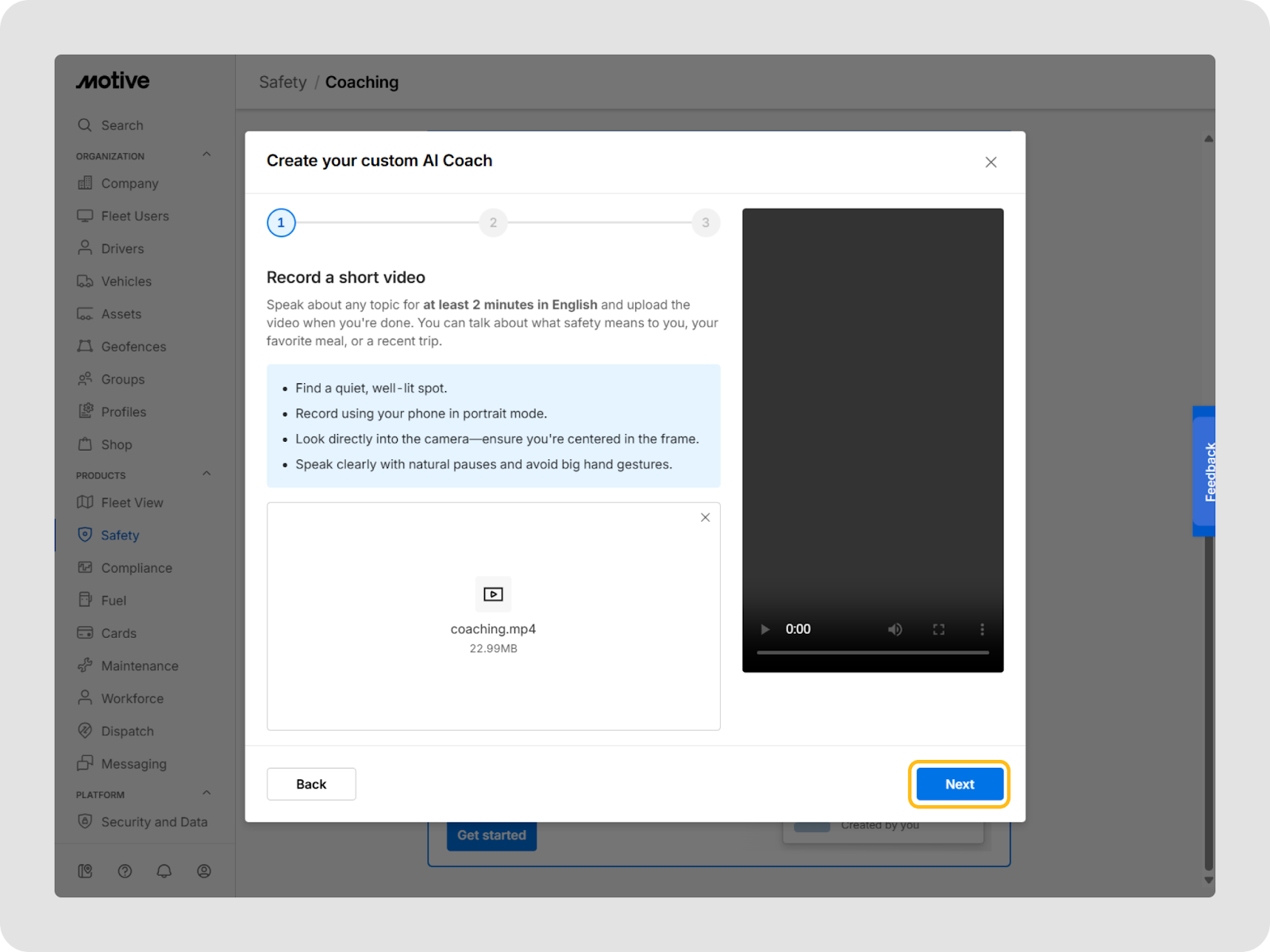This screenshot has width=1270, height=952.
Task: Click the coaching.mp4 video file icon
Action: click(493, 594)
